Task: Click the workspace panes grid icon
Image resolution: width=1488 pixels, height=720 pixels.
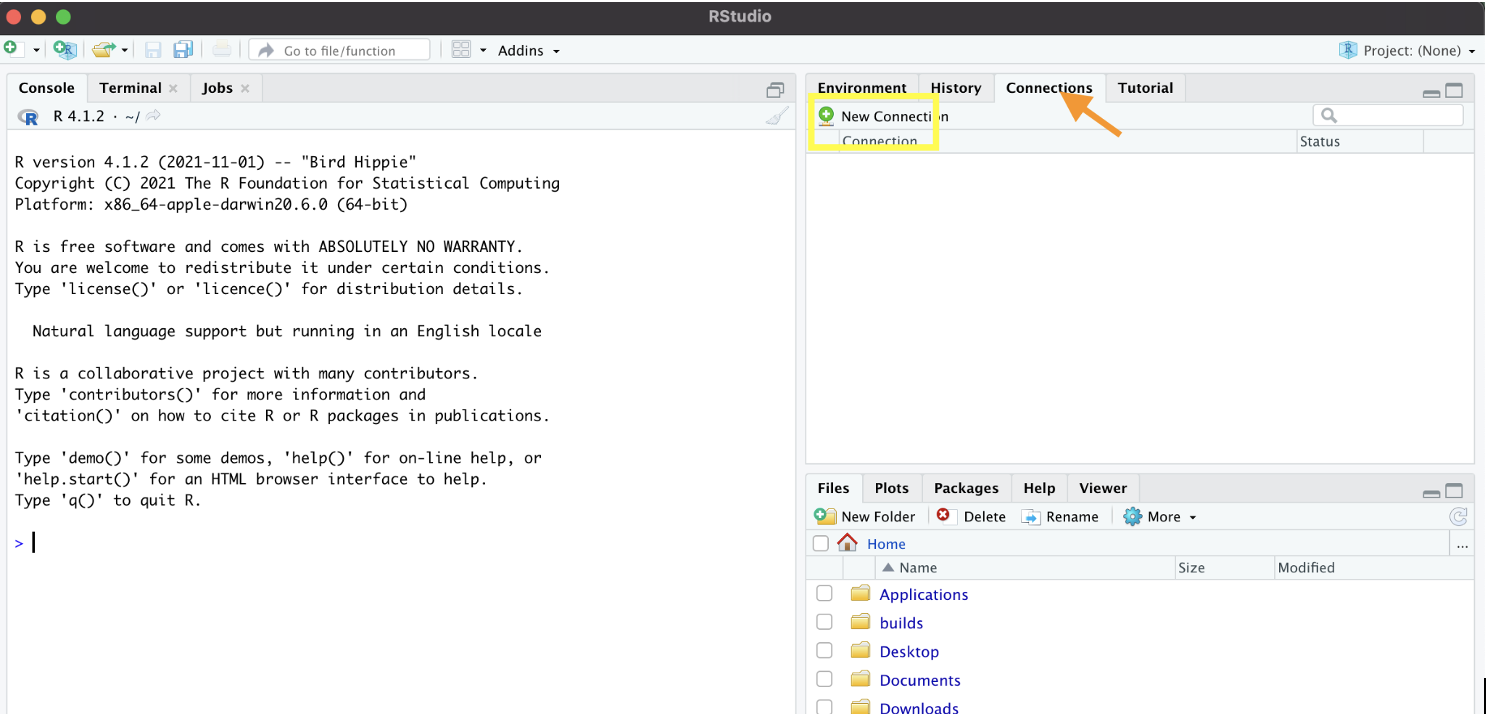Action: click(x=461, y=50)
